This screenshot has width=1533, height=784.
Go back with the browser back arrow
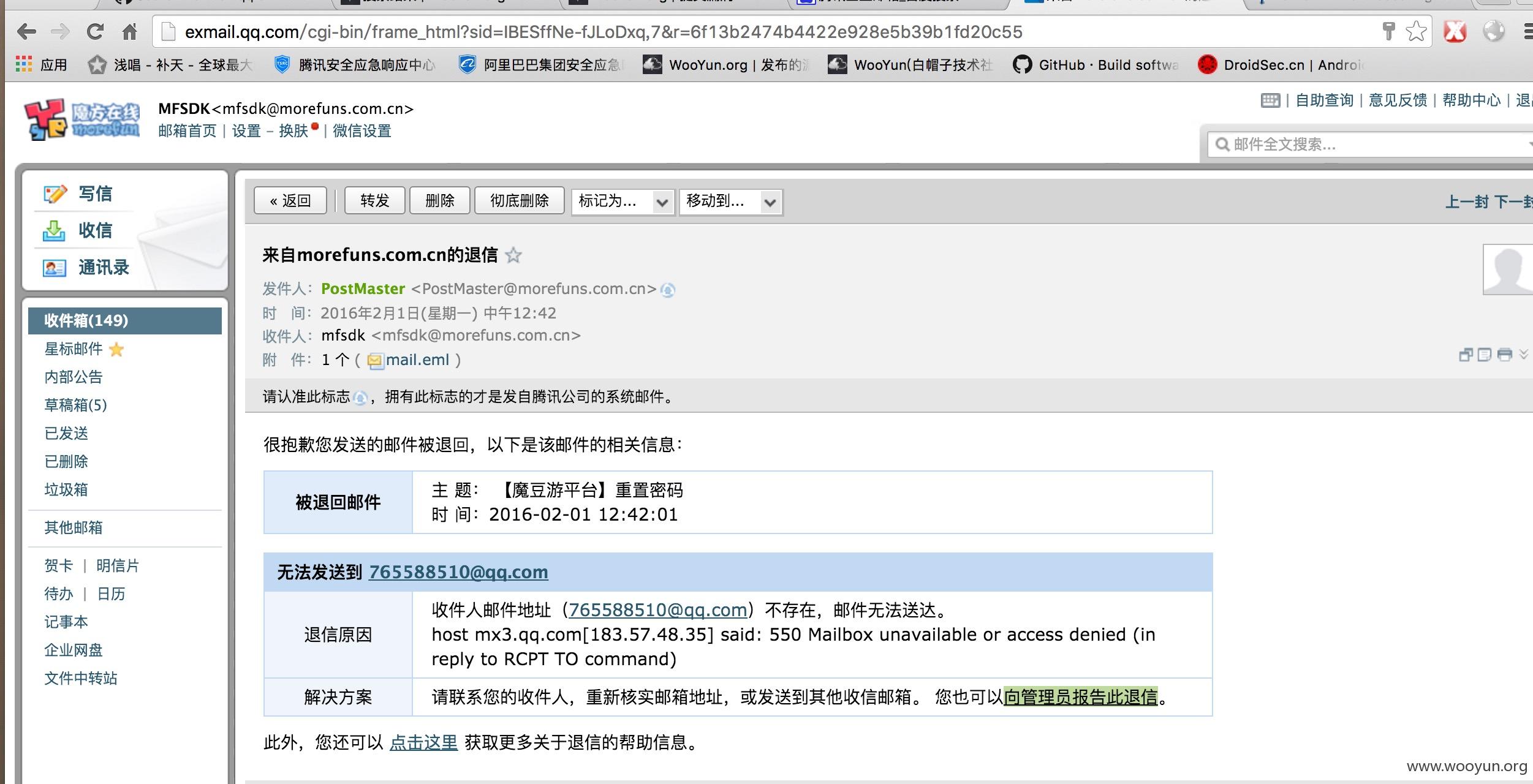pos(26,31)
